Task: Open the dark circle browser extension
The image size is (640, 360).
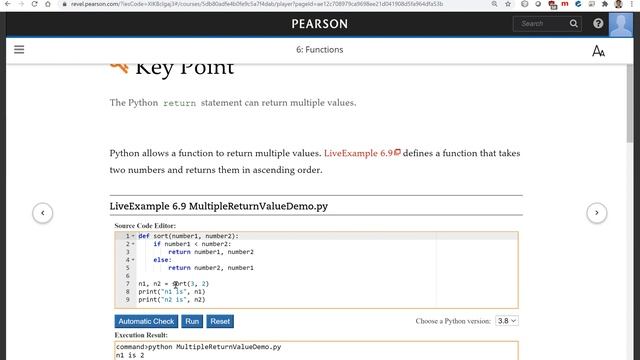Action: tap(538, 4)
